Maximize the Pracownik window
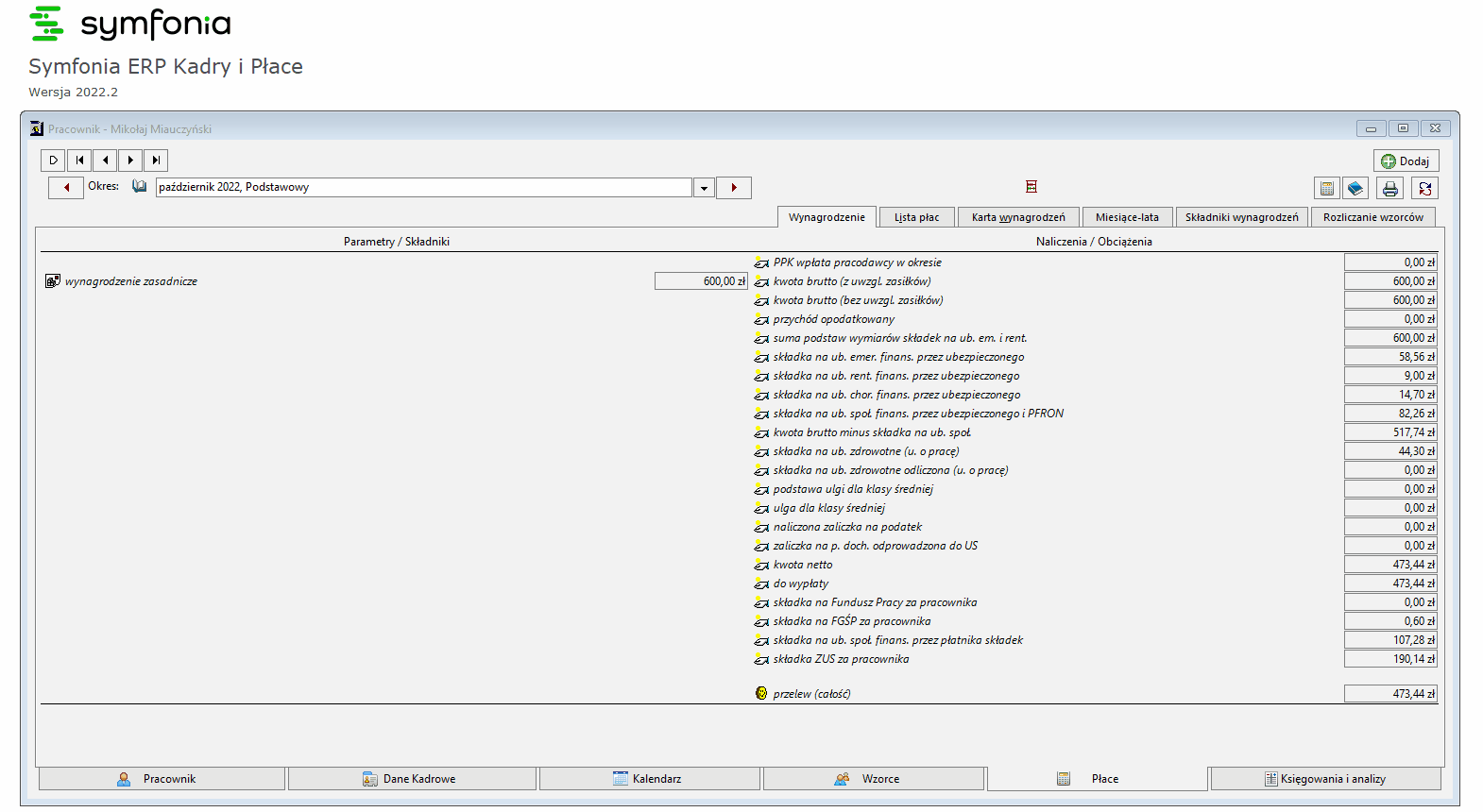The height and width of the screenshot is (812, 1483). coord(1403,128)
